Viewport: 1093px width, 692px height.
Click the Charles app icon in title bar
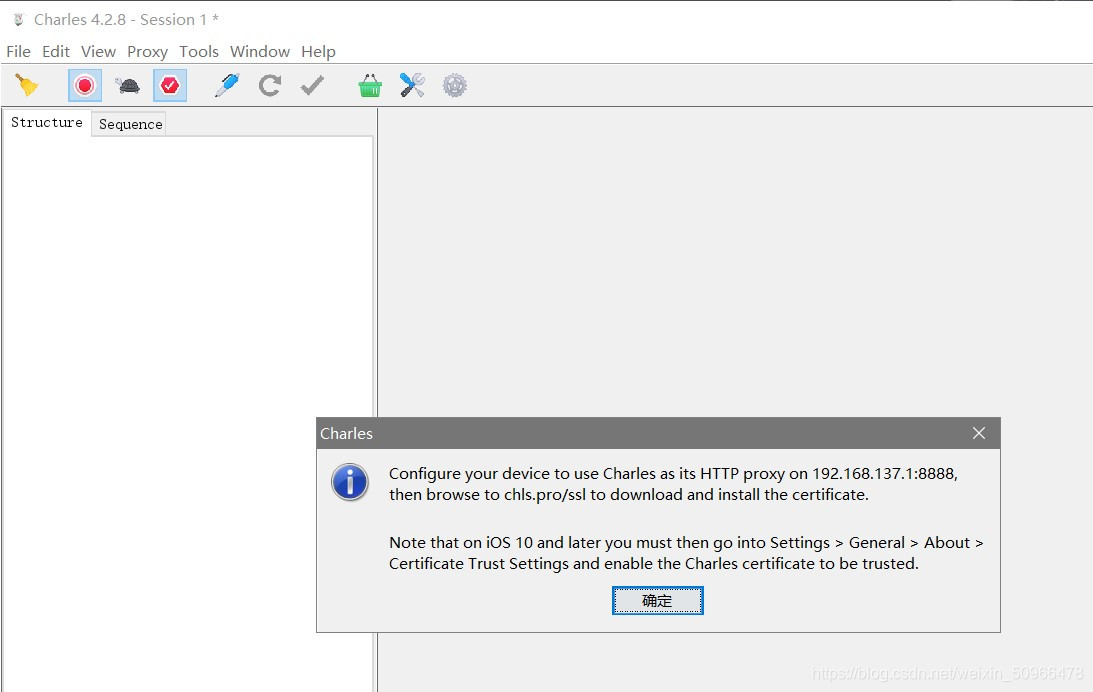(x=19, y=20)
